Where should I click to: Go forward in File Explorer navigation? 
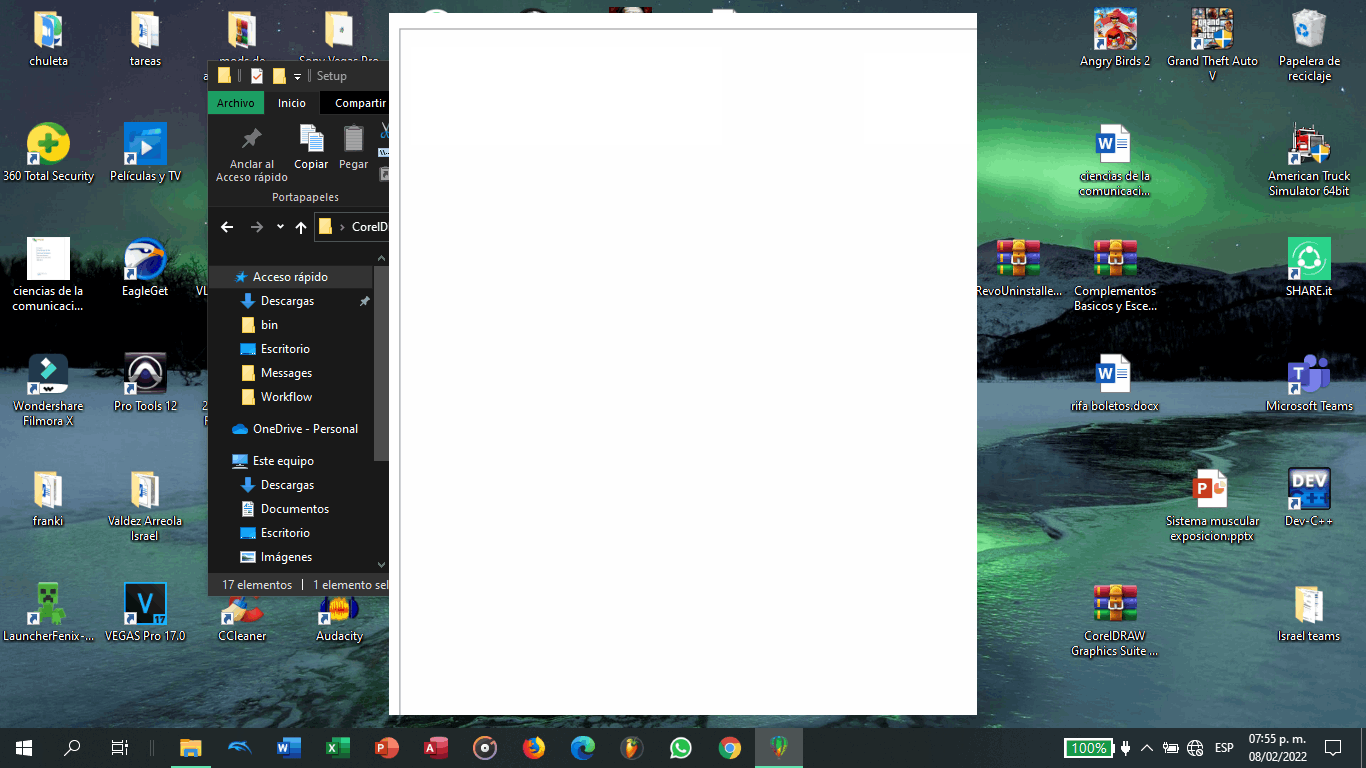click(257, 227)
